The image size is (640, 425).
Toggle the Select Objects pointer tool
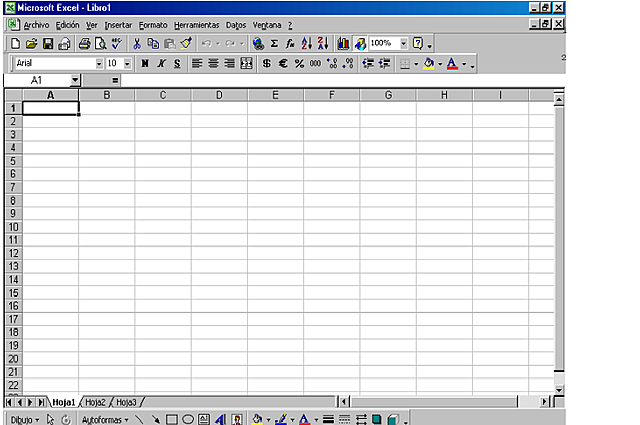pyautogui.click(x=50, y=419)
